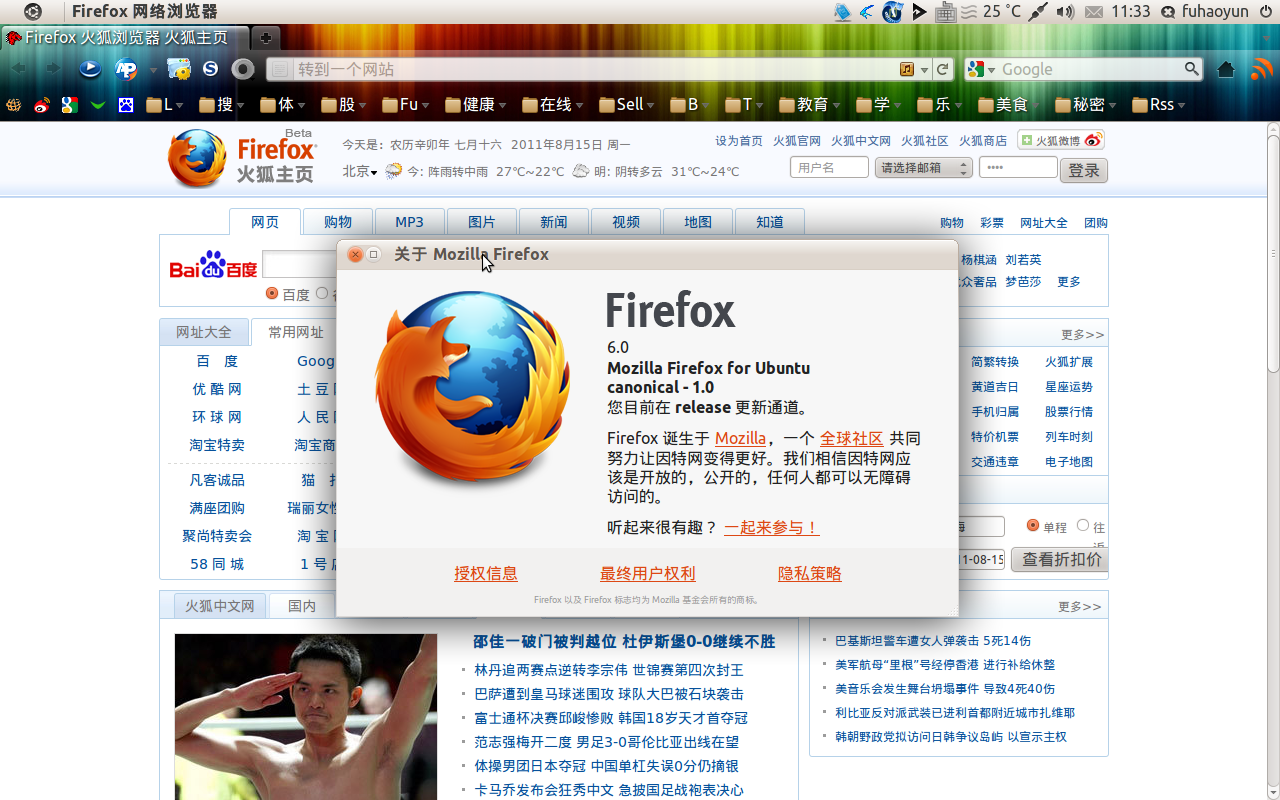Click the 用户名 username input field
Viewport: 1280px width, 800px height.
click(x=829, y=168)
